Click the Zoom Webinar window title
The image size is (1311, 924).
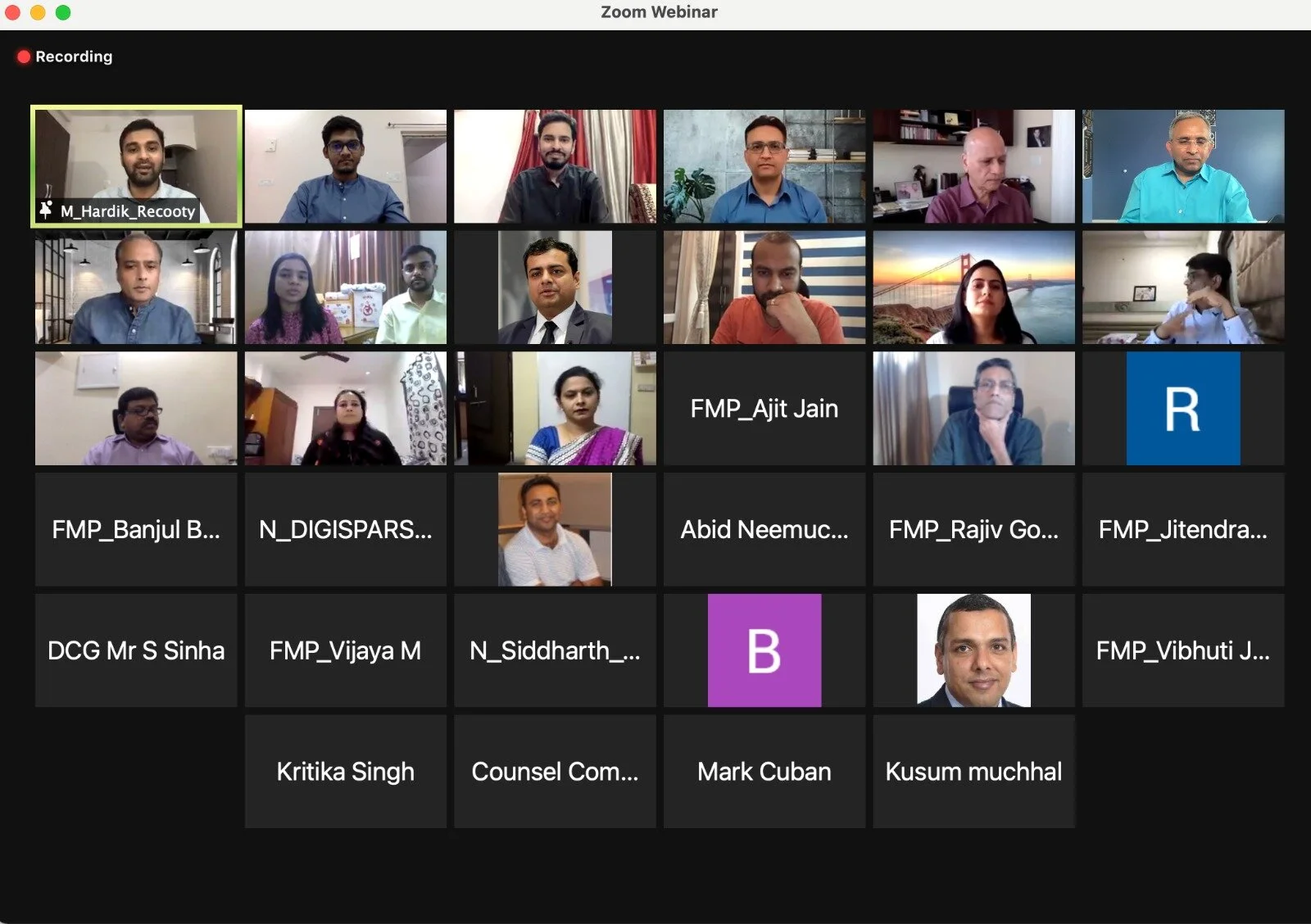[659, 12]
